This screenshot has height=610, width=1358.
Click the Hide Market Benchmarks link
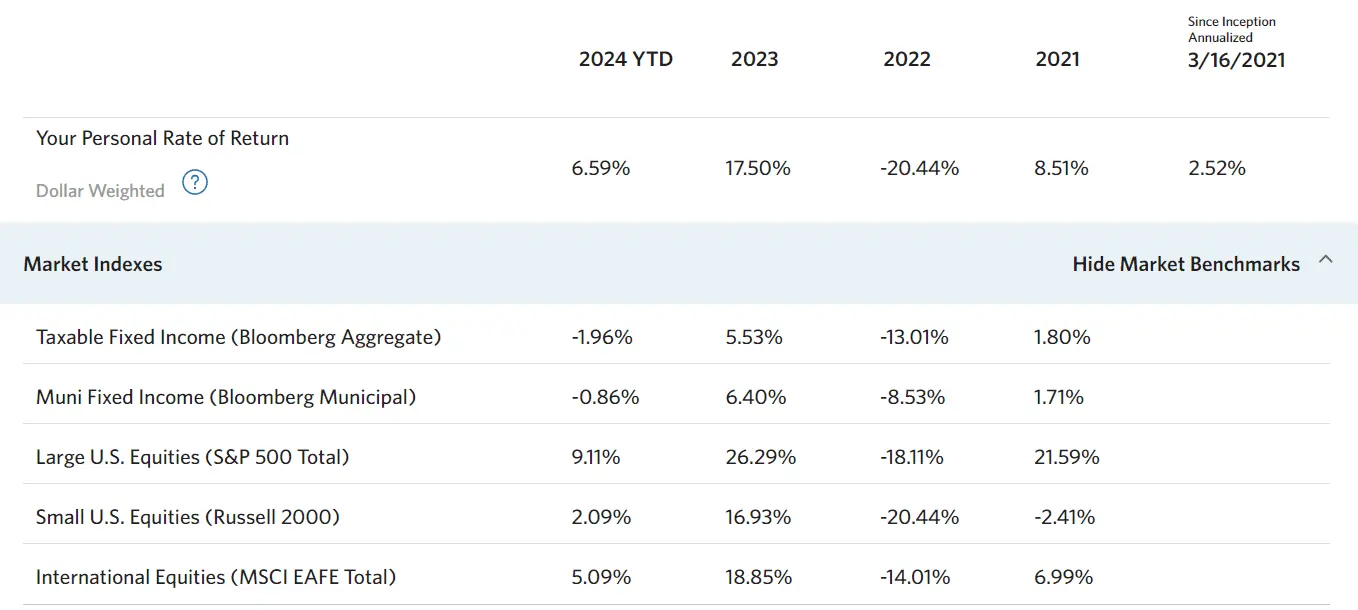tap(1186, 264)
